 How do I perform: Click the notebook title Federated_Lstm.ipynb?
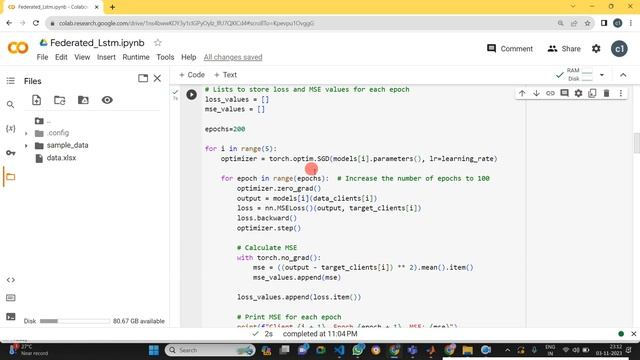[97, 42]
